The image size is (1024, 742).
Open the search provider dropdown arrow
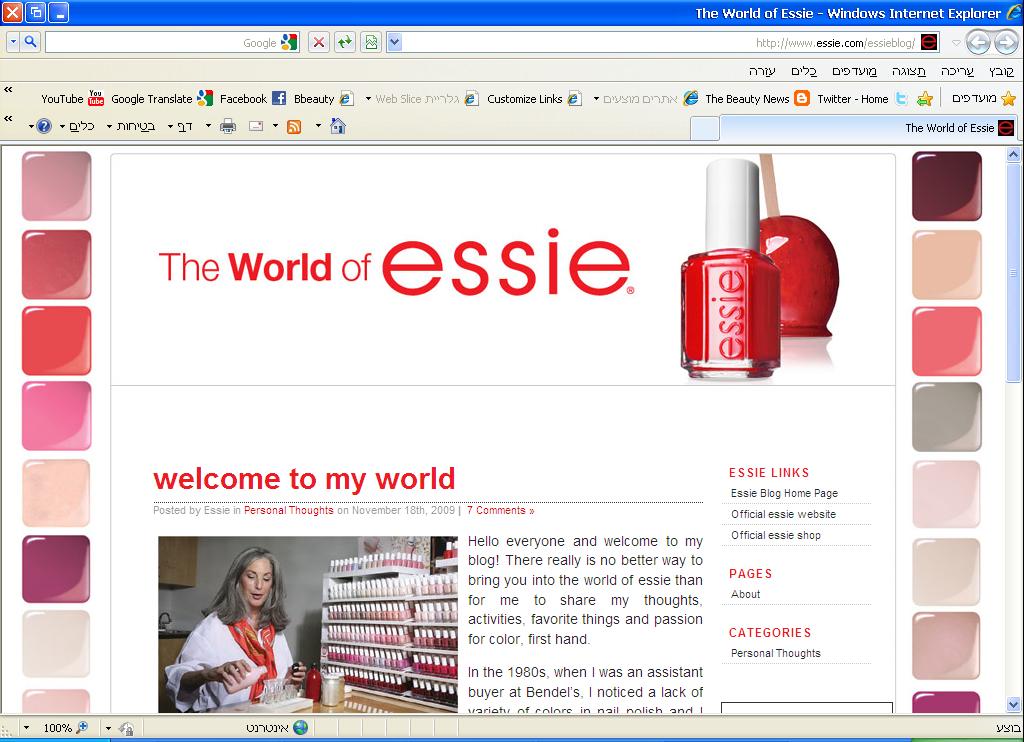13,42
